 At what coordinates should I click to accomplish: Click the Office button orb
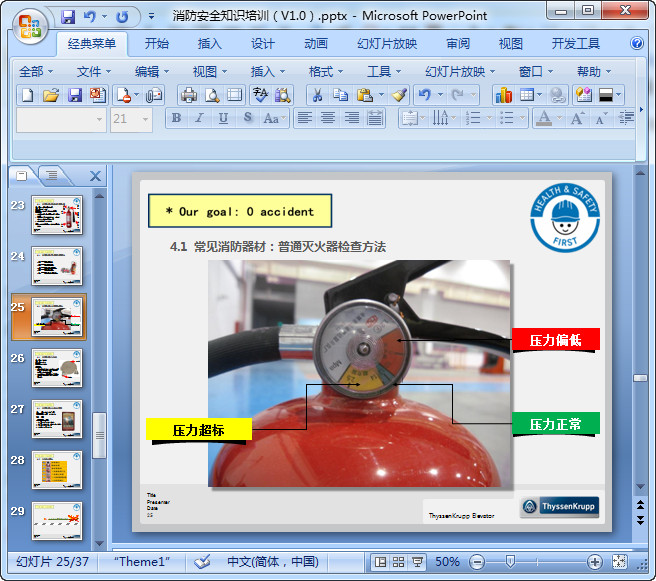(29, 26)
